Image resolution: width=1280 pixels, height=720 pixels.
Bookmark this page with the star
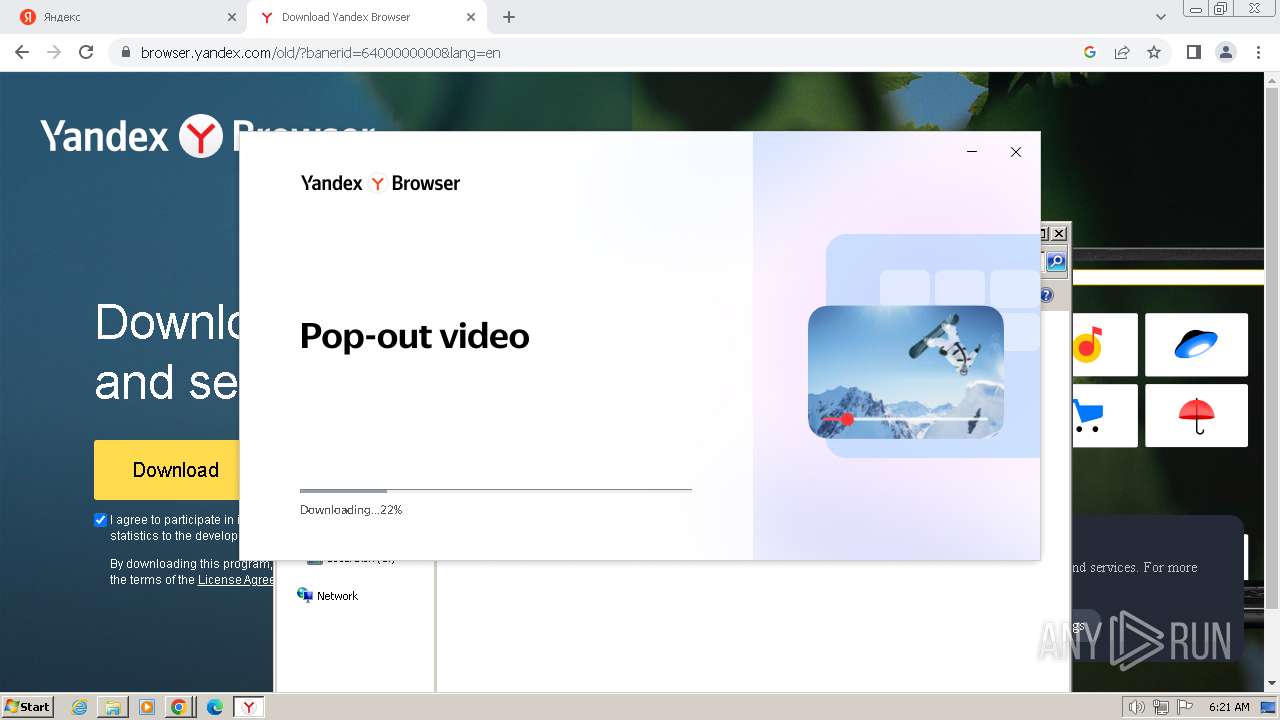pos(1154,52)
